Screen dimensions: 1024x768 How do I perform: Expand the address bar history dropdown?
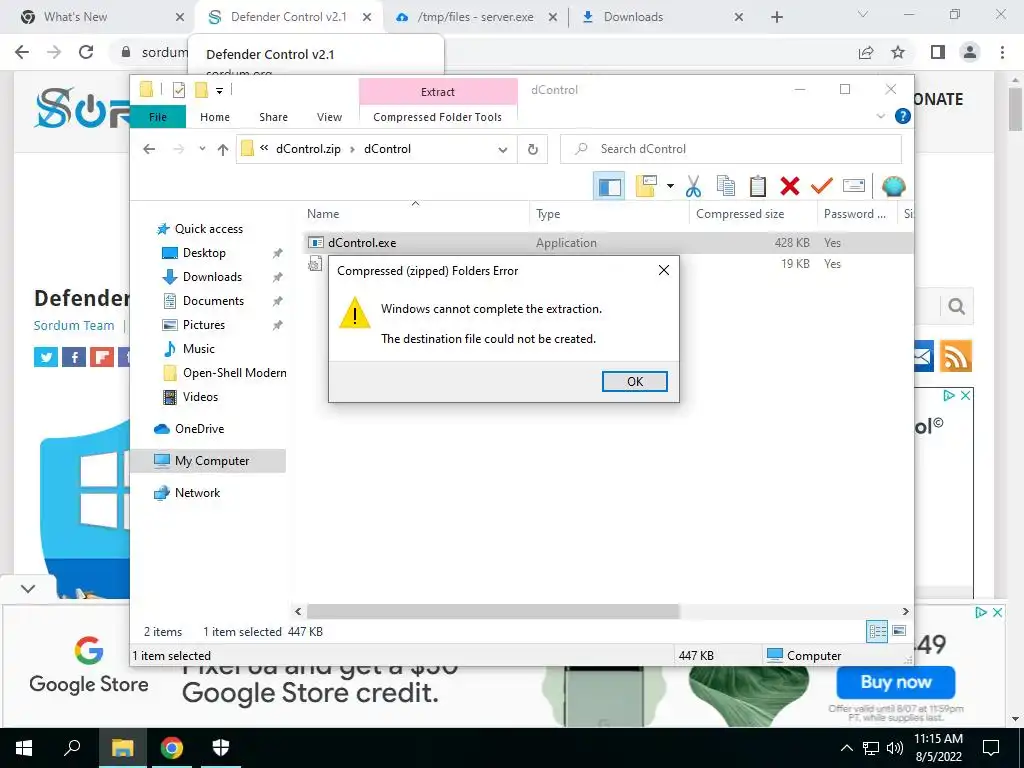[503, 150]
